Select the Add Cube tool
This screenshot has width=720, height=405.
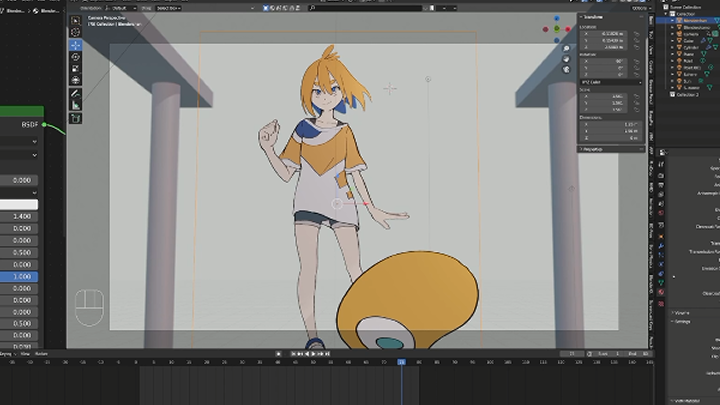pyautogui.click(x=75, y=118)
